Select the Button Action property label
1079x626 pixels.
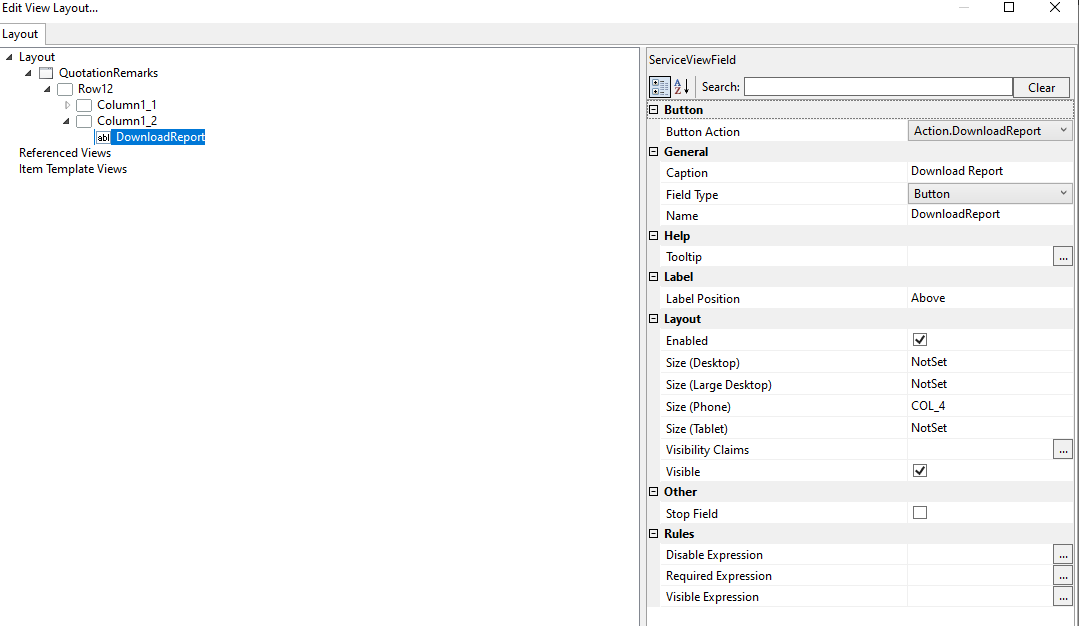[703, 131]
